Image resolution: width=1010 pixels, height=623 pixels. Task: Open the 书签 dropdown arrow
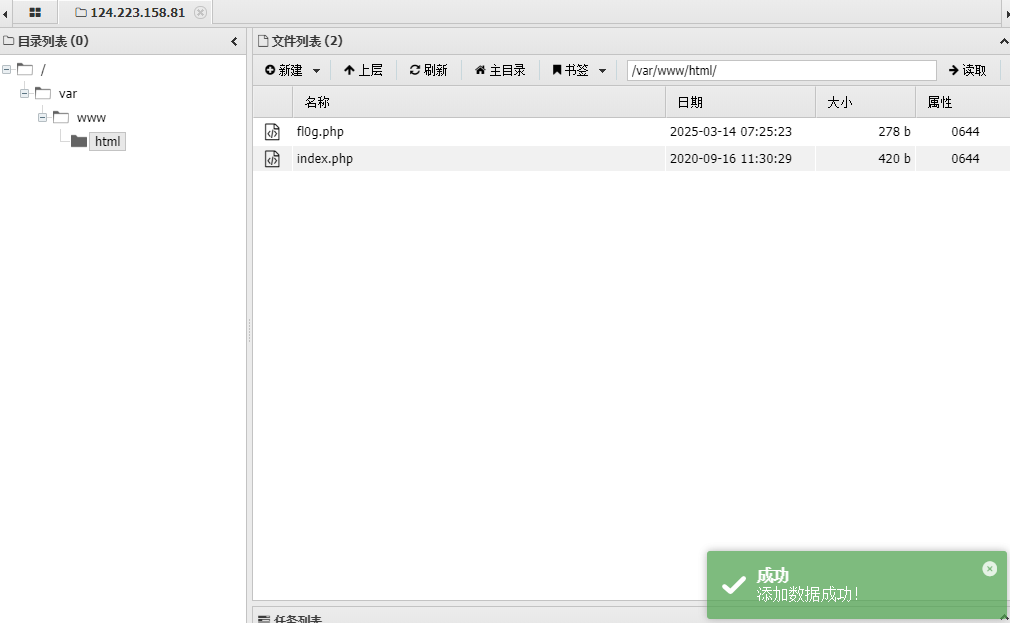tap(602, 71)
